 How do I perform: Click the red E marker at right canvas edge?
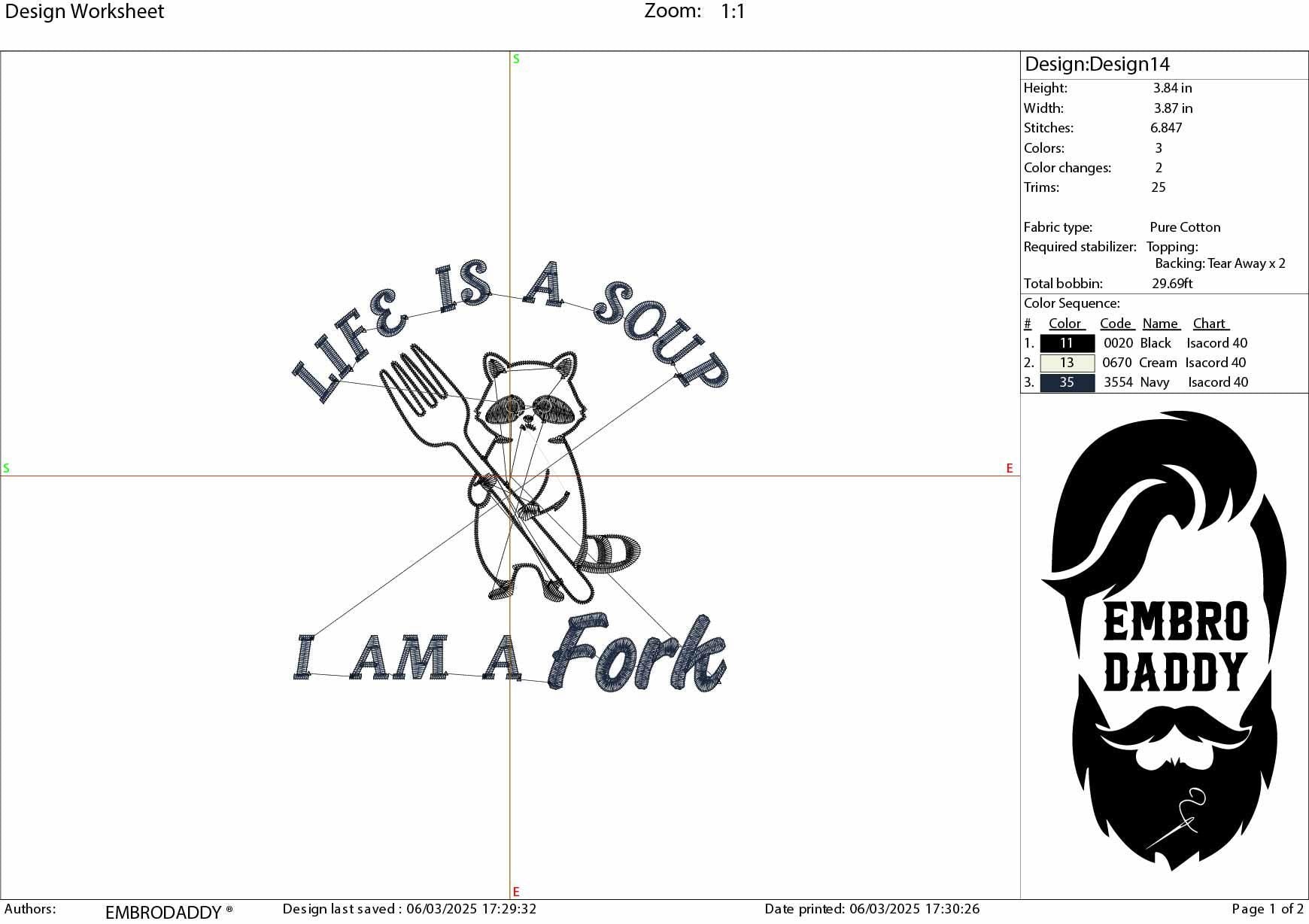coord(1010,468)
